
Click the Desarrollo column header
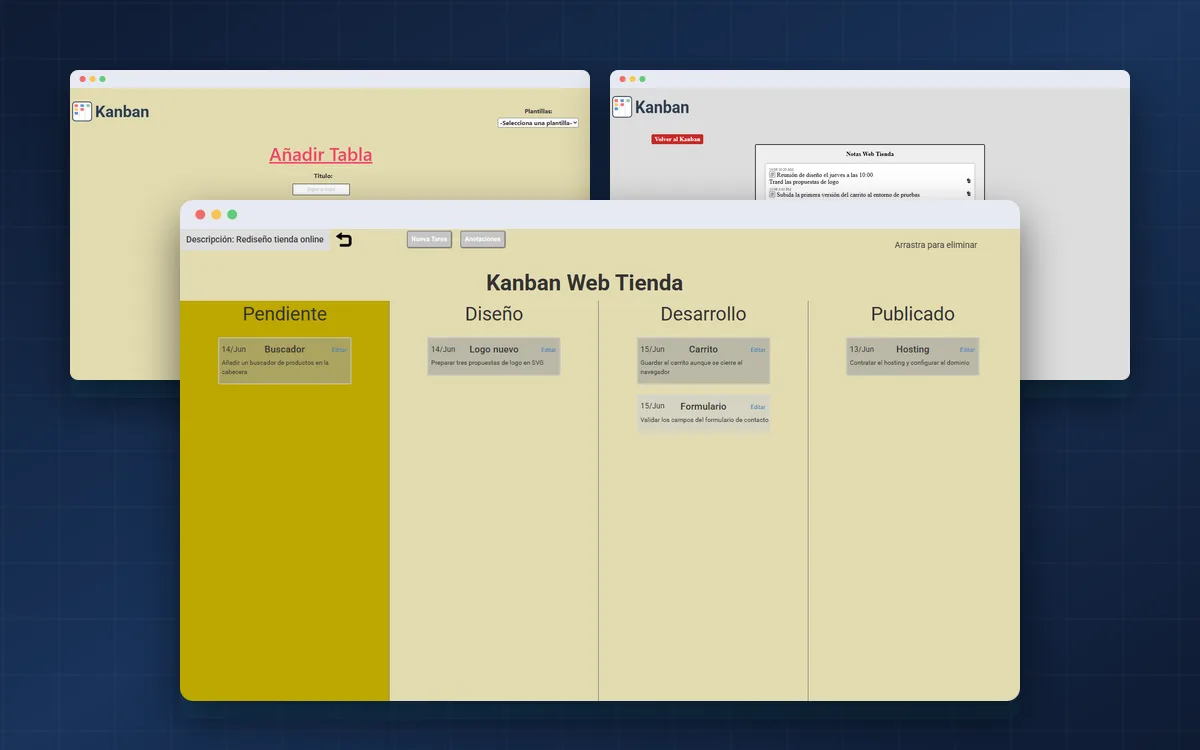703,314
